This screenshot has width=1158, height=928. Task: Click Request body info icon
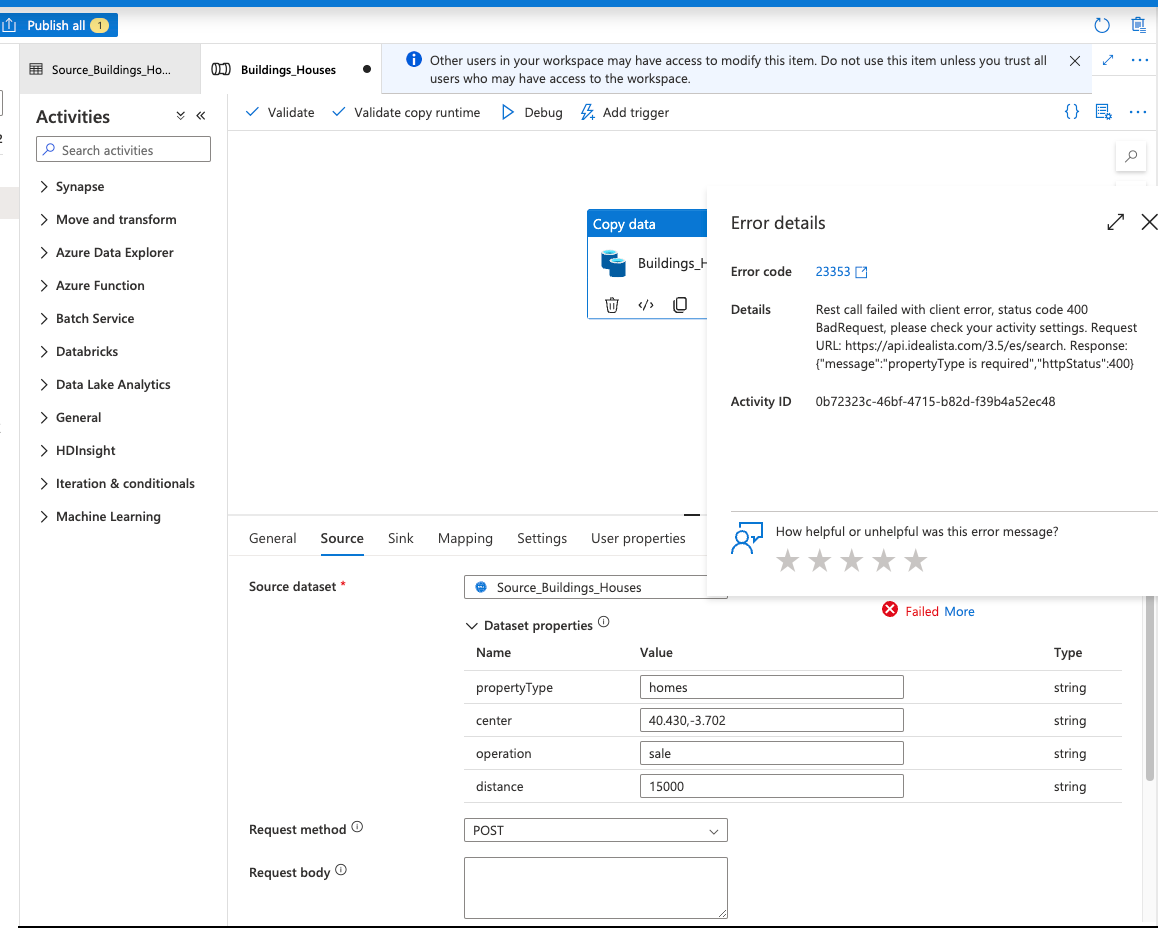[340, 870]
